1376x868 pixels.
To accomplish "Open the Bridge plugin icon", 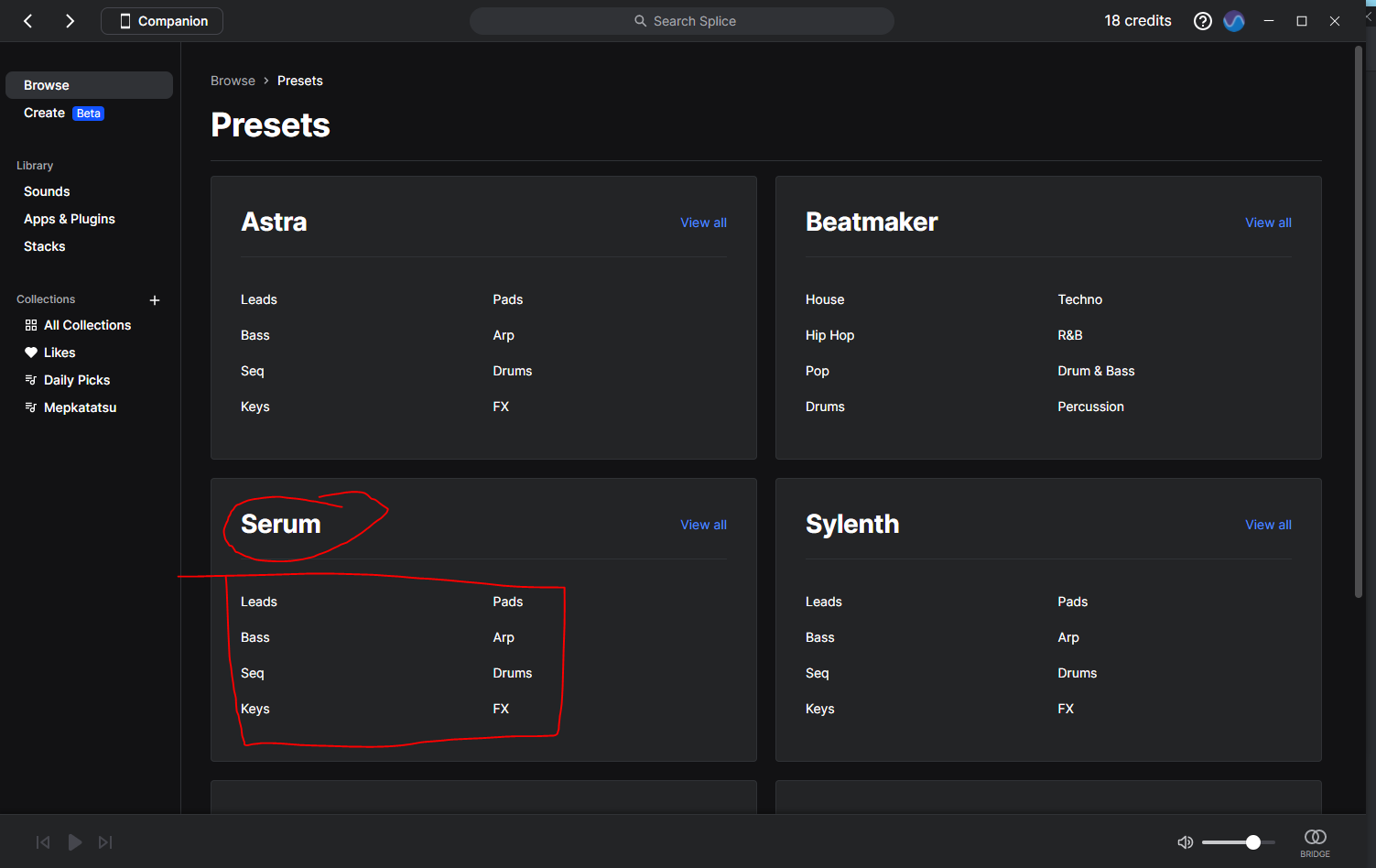I will coord(1316,842).
